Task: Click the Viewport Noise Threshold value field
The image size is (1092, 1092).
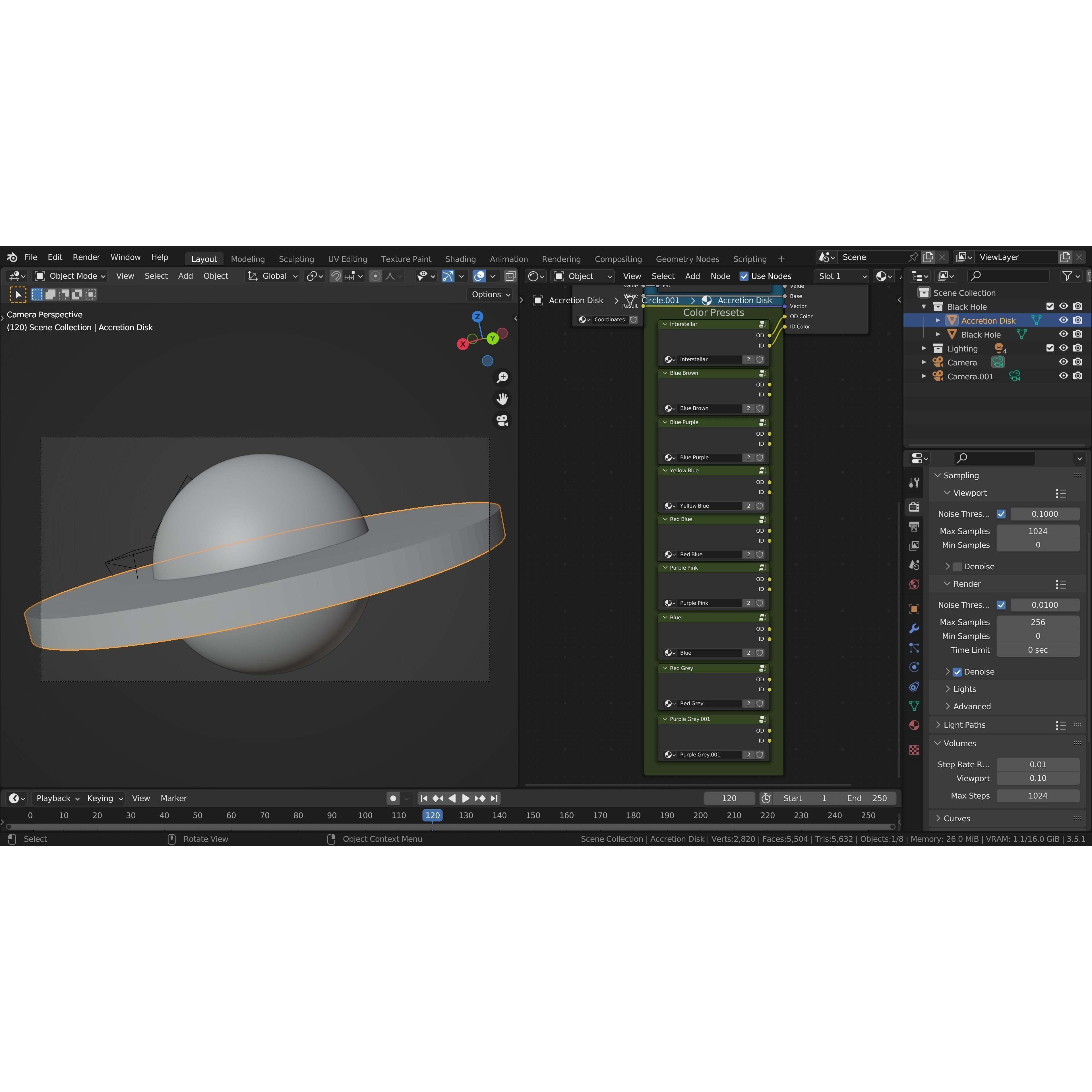Action: pos(1045,514)
